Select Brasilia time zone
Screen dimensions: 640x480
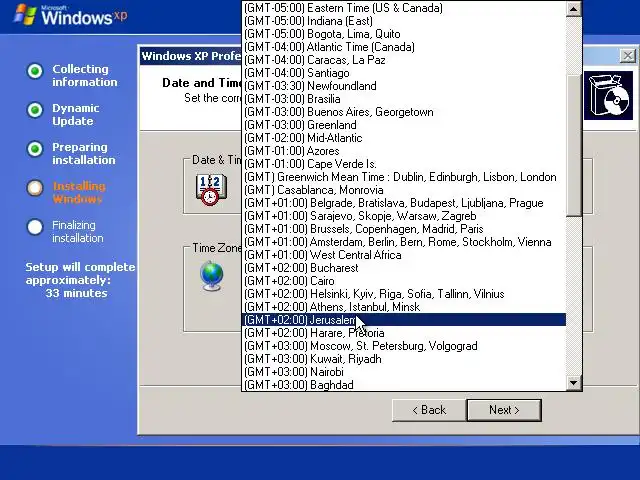tap(404, 99)
